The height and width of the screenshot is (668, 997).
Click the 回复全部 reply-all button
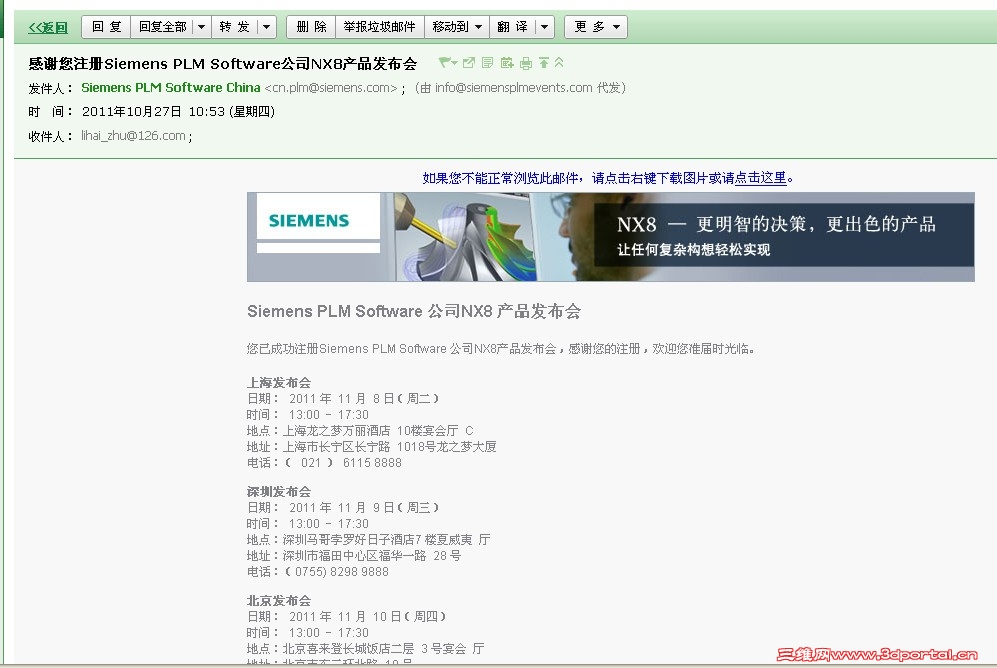162,27
